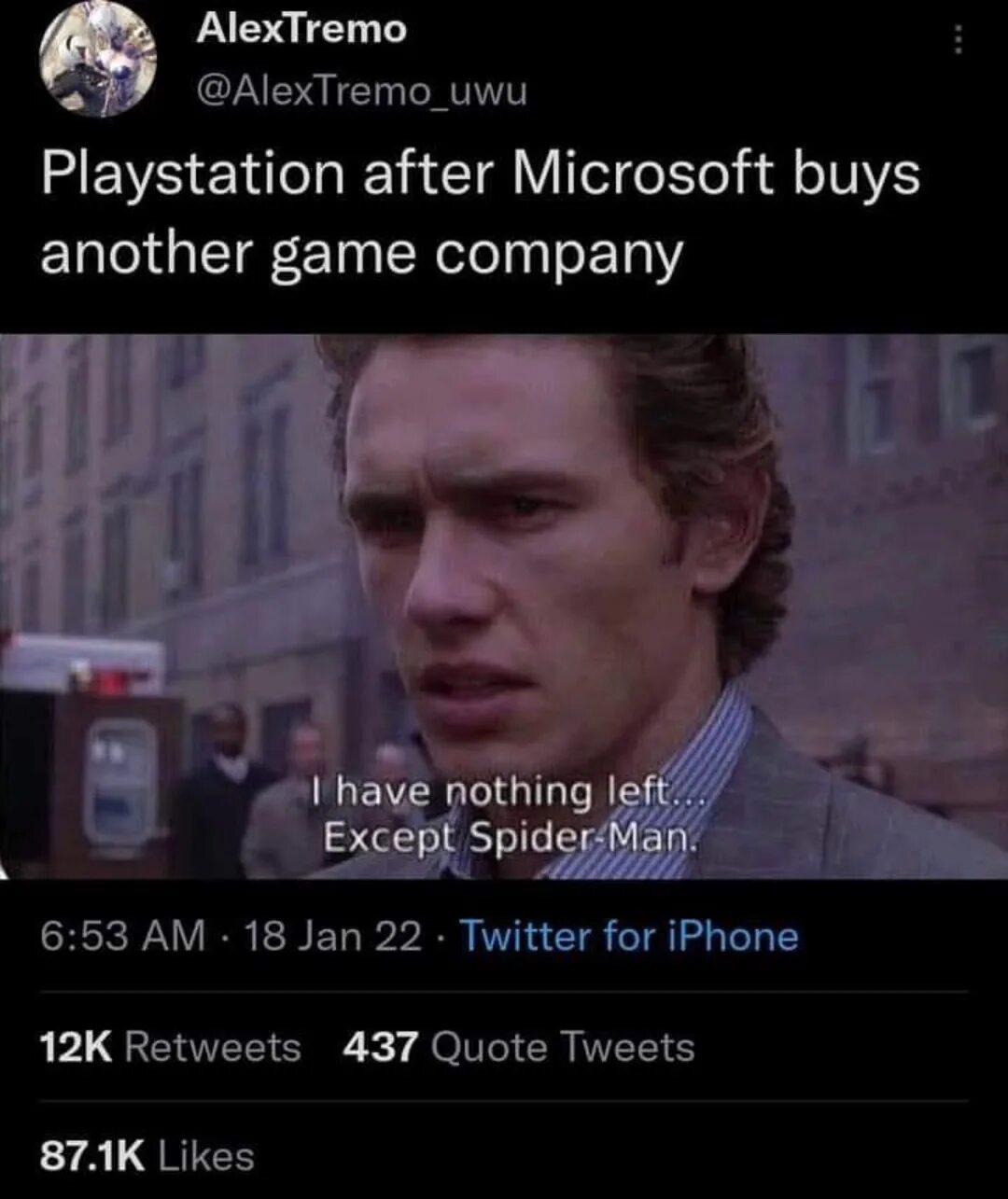Tap the "Except Spider-Man." subtitle caption
Image resolution: width=1008 pixels, height=1199 pixels.
(510, 838)
